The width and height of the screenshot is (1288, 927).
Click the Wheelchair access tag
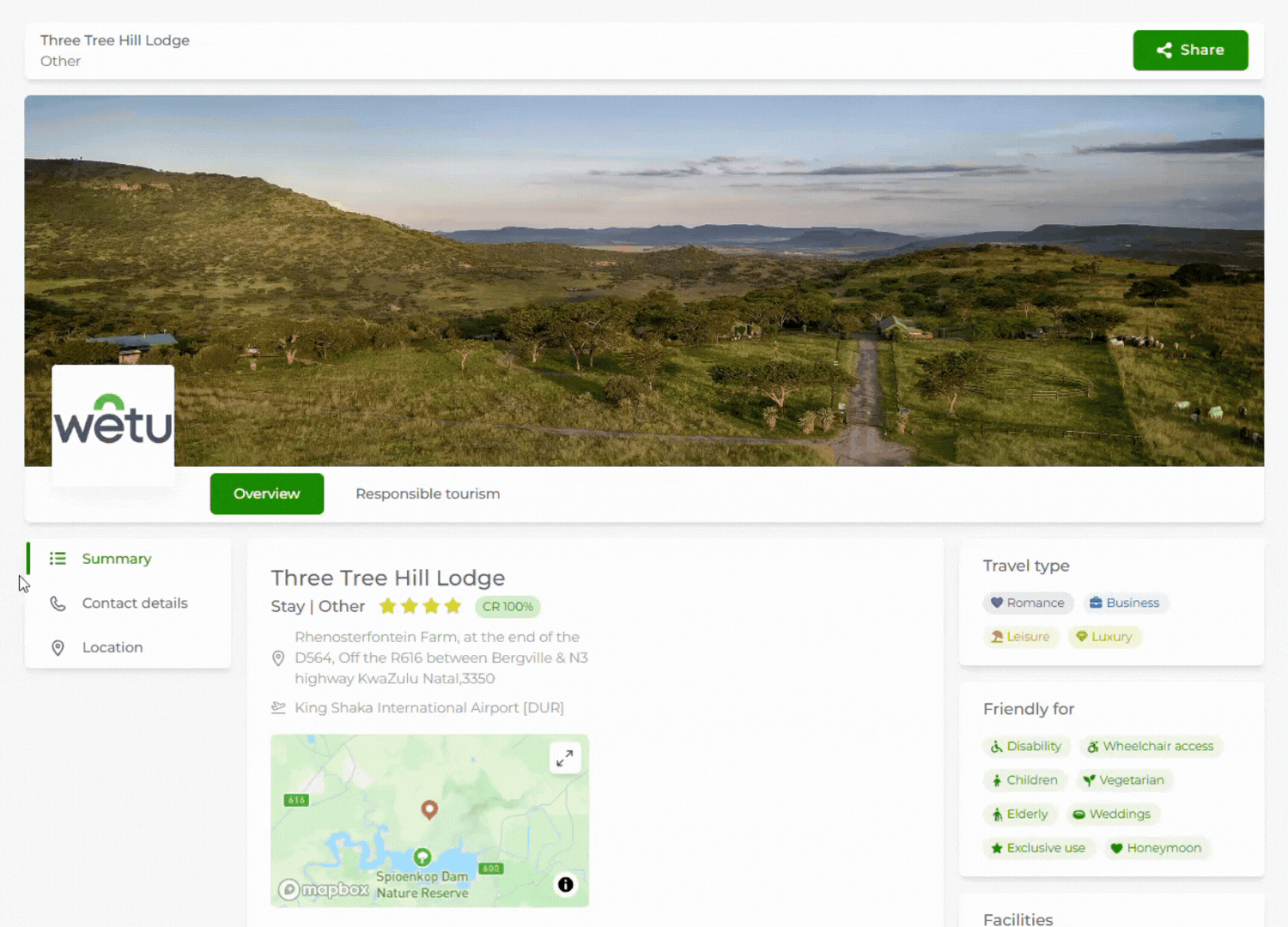pos(1151,747)
